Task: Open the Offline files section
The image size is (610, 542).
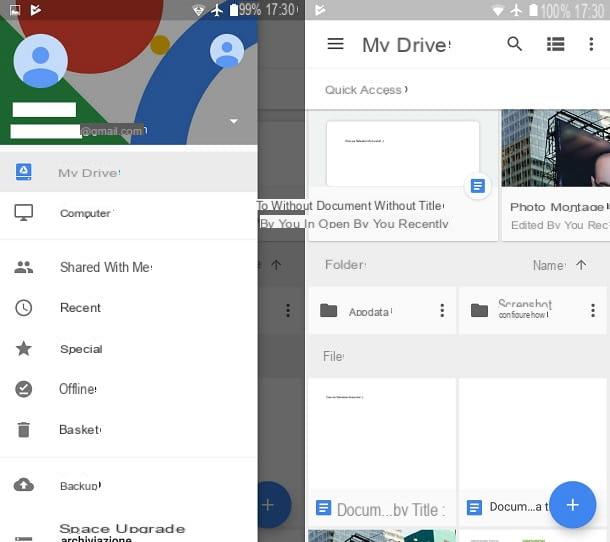Action: coord(128,389)
